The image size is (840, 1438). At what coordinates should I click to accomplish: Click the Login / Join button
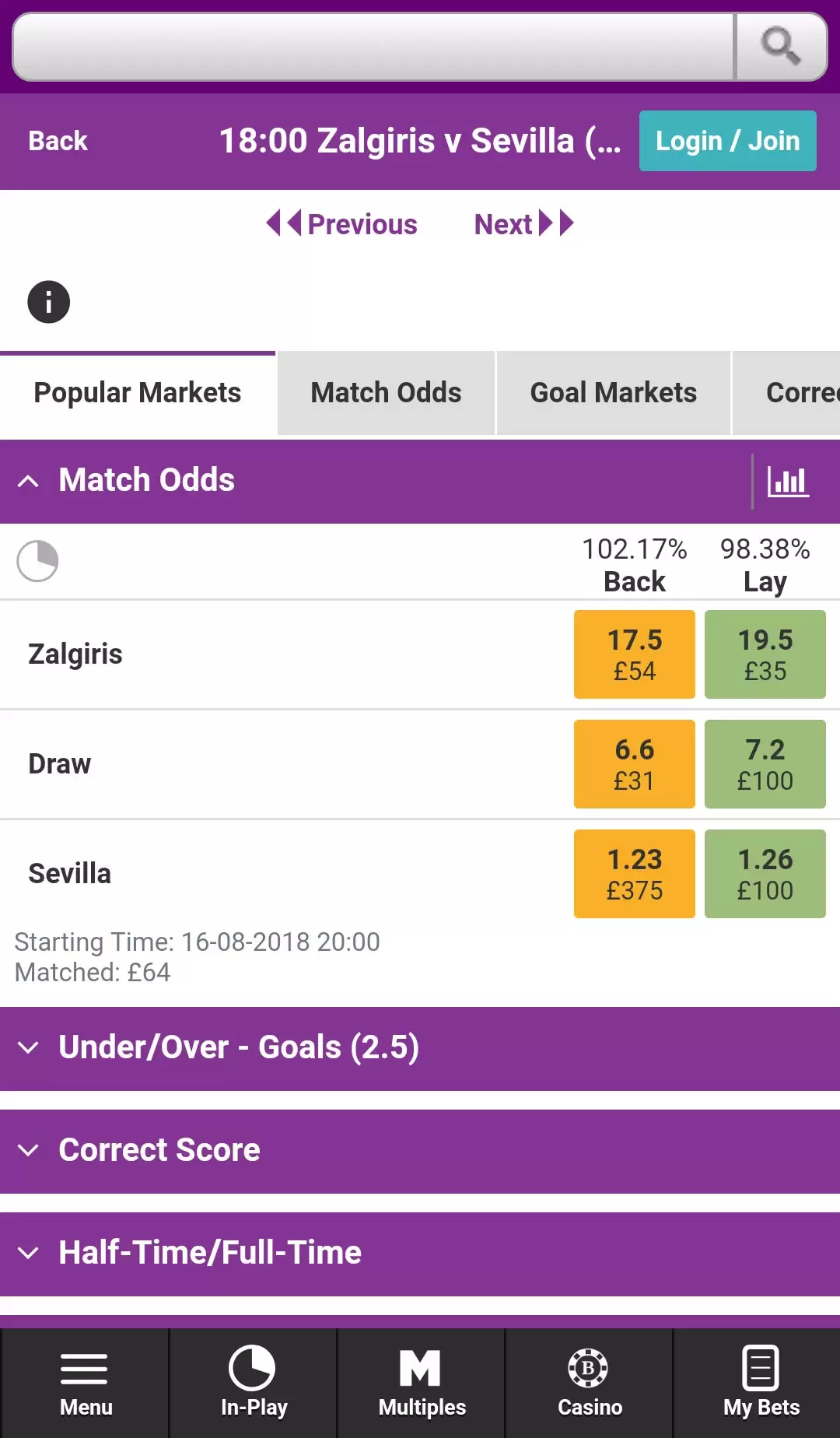[728, 141]
